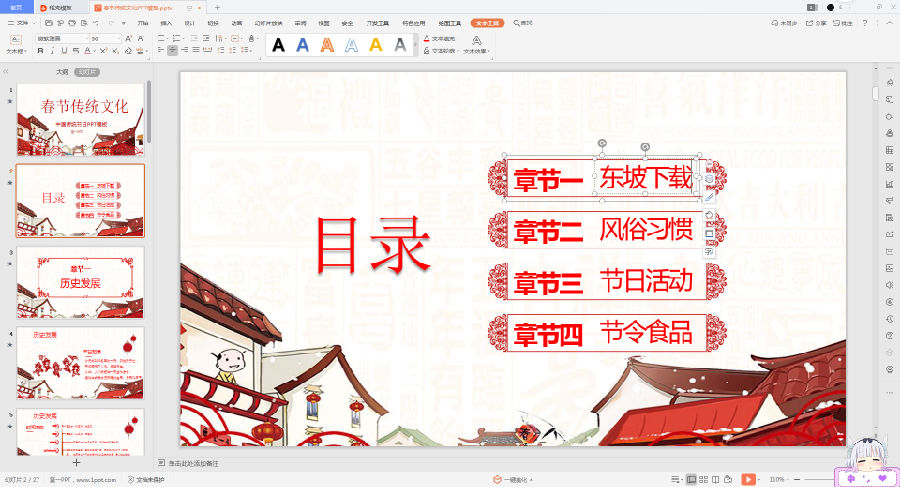
Task: Click the cloud sync status button
Action: [785, 23]
